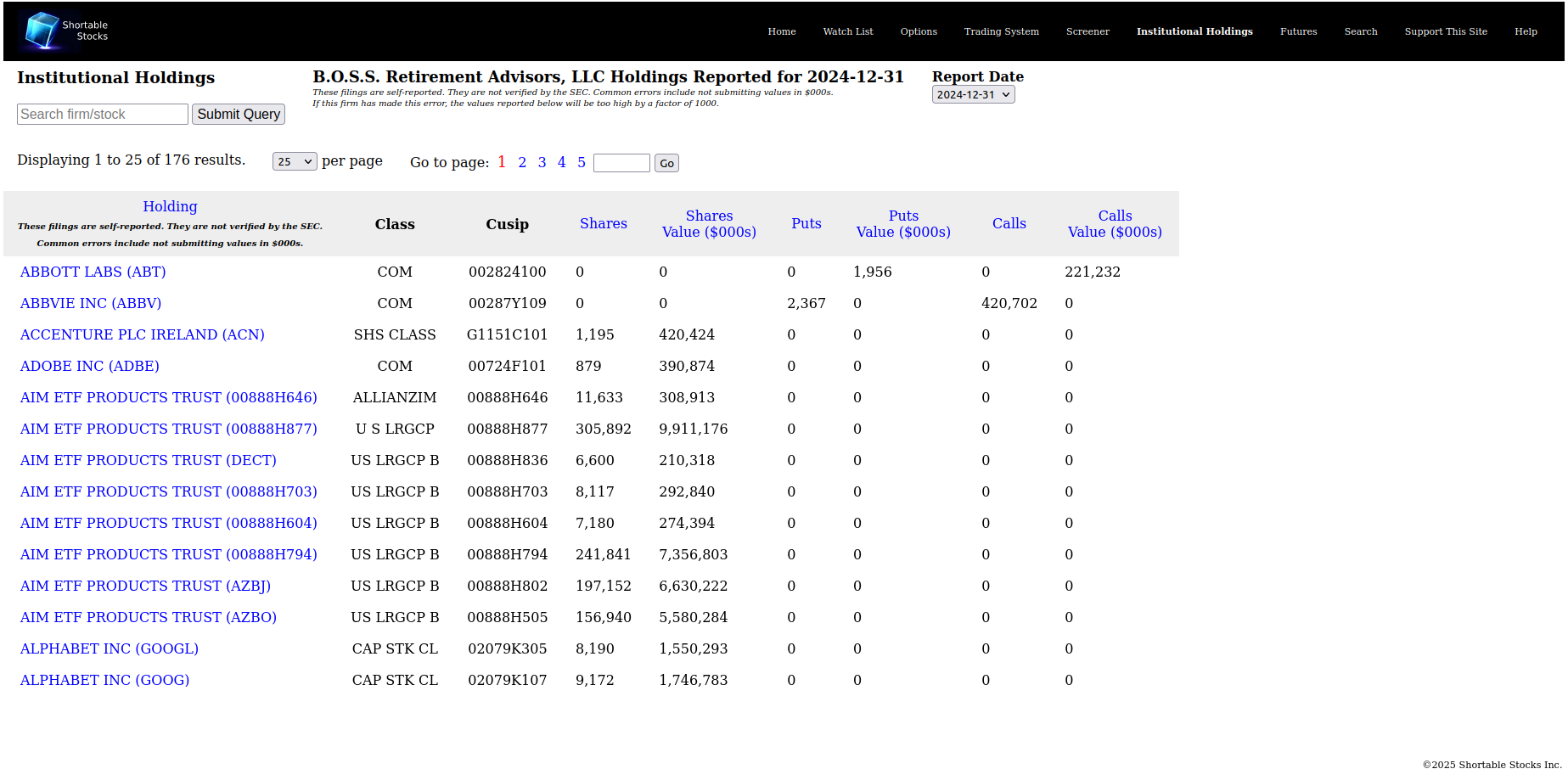Viewport: 1568px width, 769px height.
Task: Visit the Support This Site link
Action: point(1446,31)
